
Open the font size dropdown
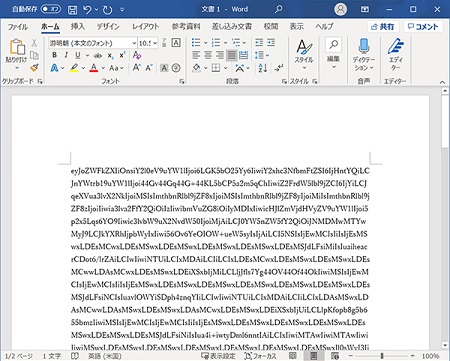pyautogui.click(x=155, y=43)
